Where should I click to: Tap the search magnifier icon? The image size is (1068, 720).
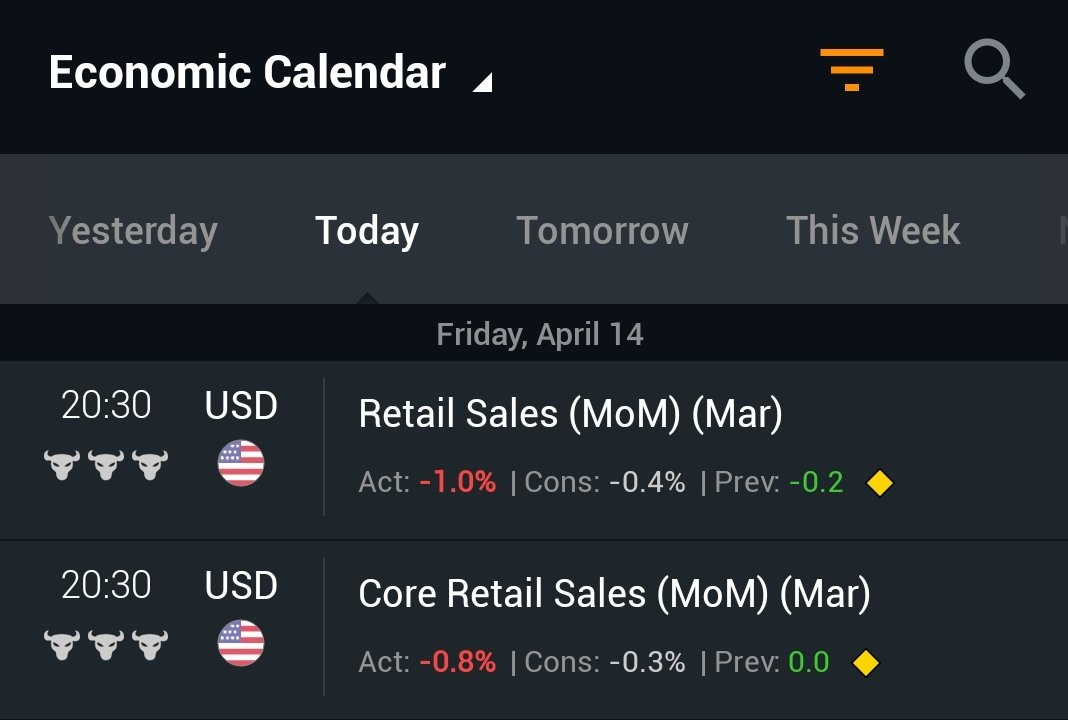pyautogui.click(x=993, y=72)
